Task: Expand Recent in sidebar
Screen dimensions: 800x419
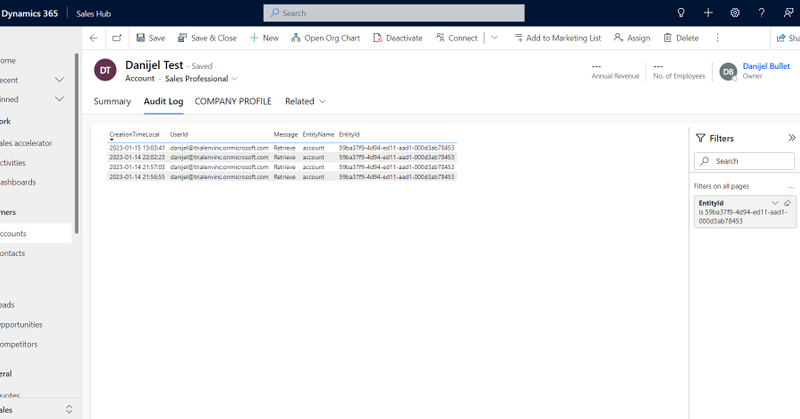Action: (59, 80)
